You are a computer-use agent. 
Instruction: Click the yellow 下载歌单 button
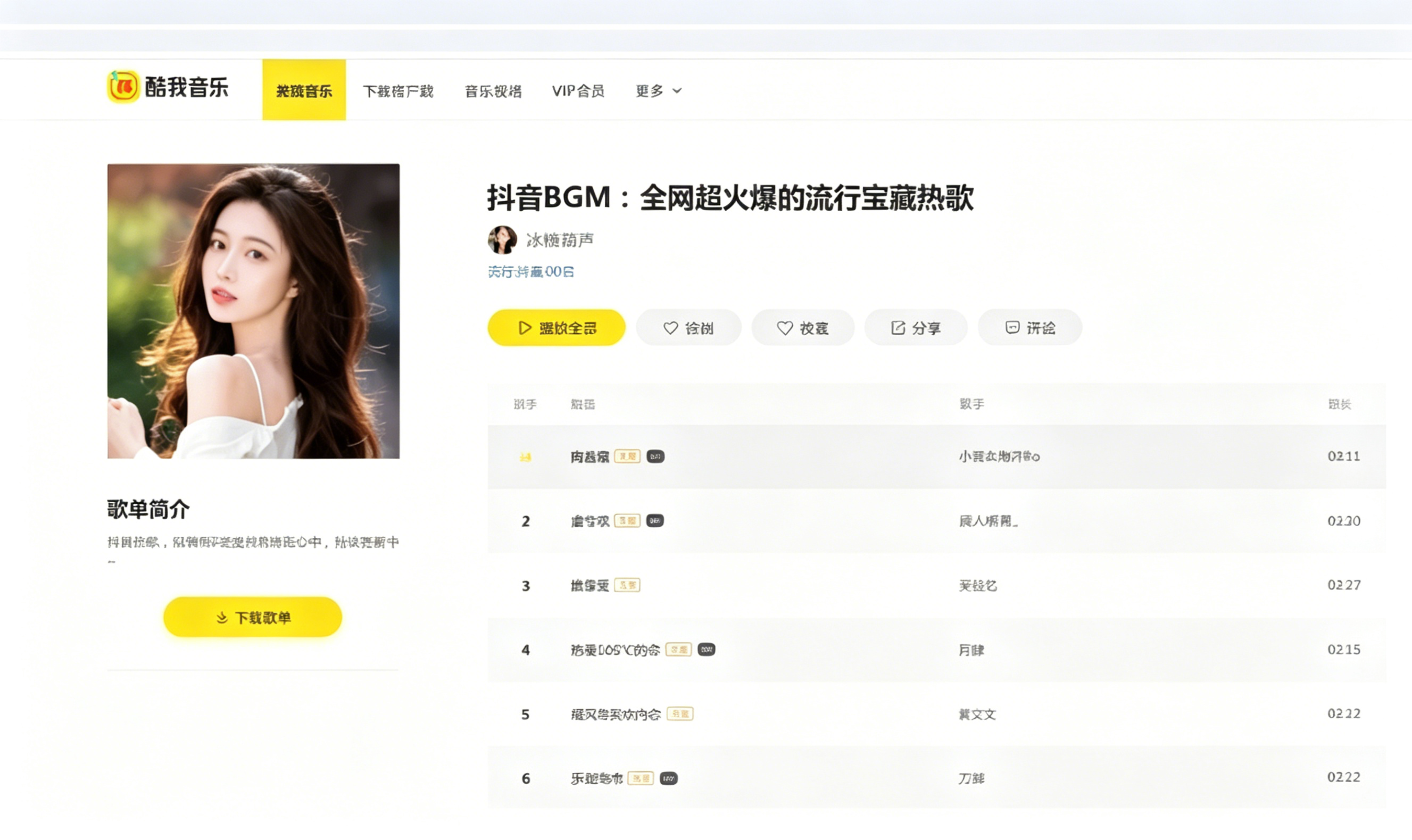tap(252, 617)
